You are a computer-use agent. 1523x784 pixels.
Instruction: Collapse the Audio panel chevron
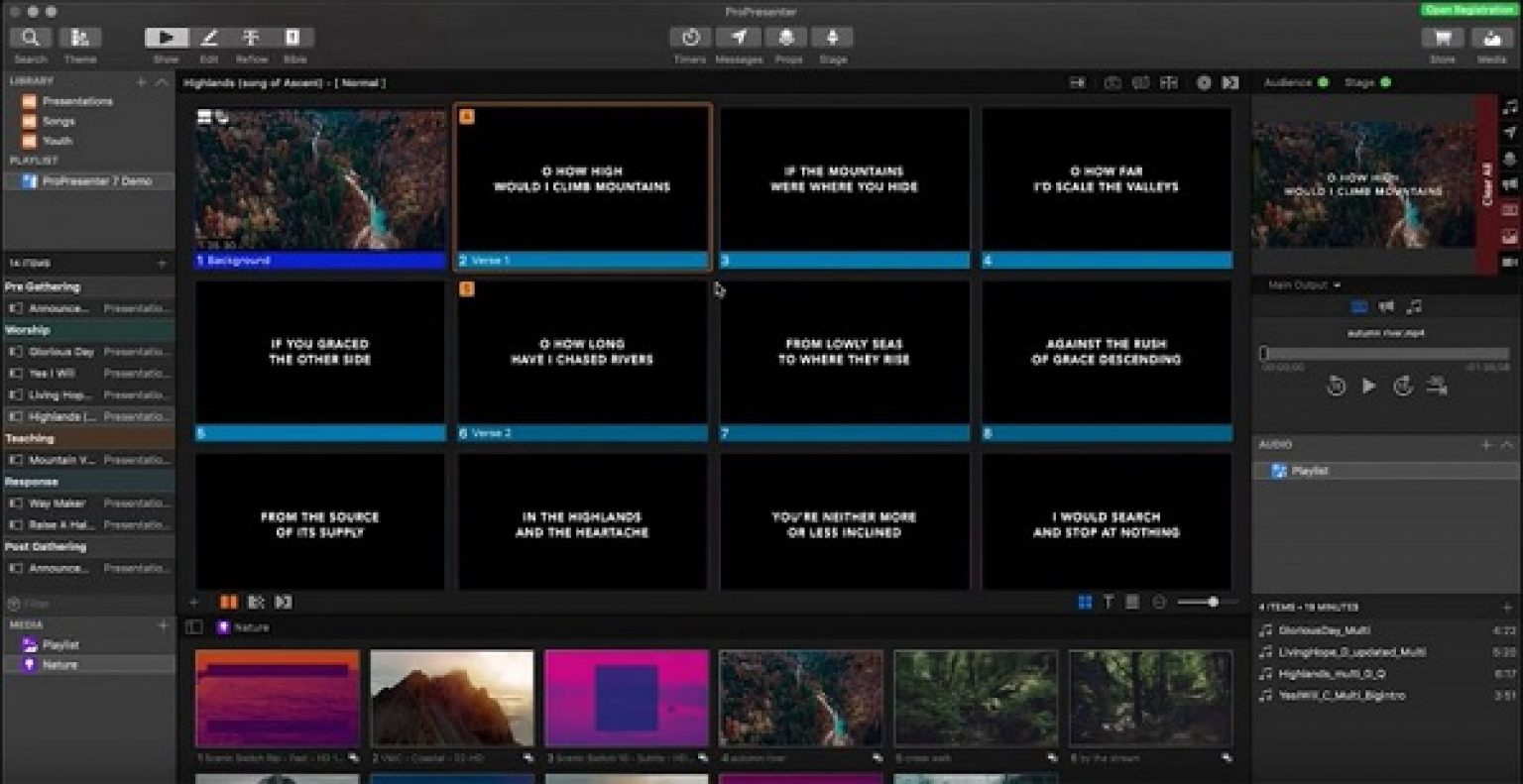click(x=1507, y=445)
